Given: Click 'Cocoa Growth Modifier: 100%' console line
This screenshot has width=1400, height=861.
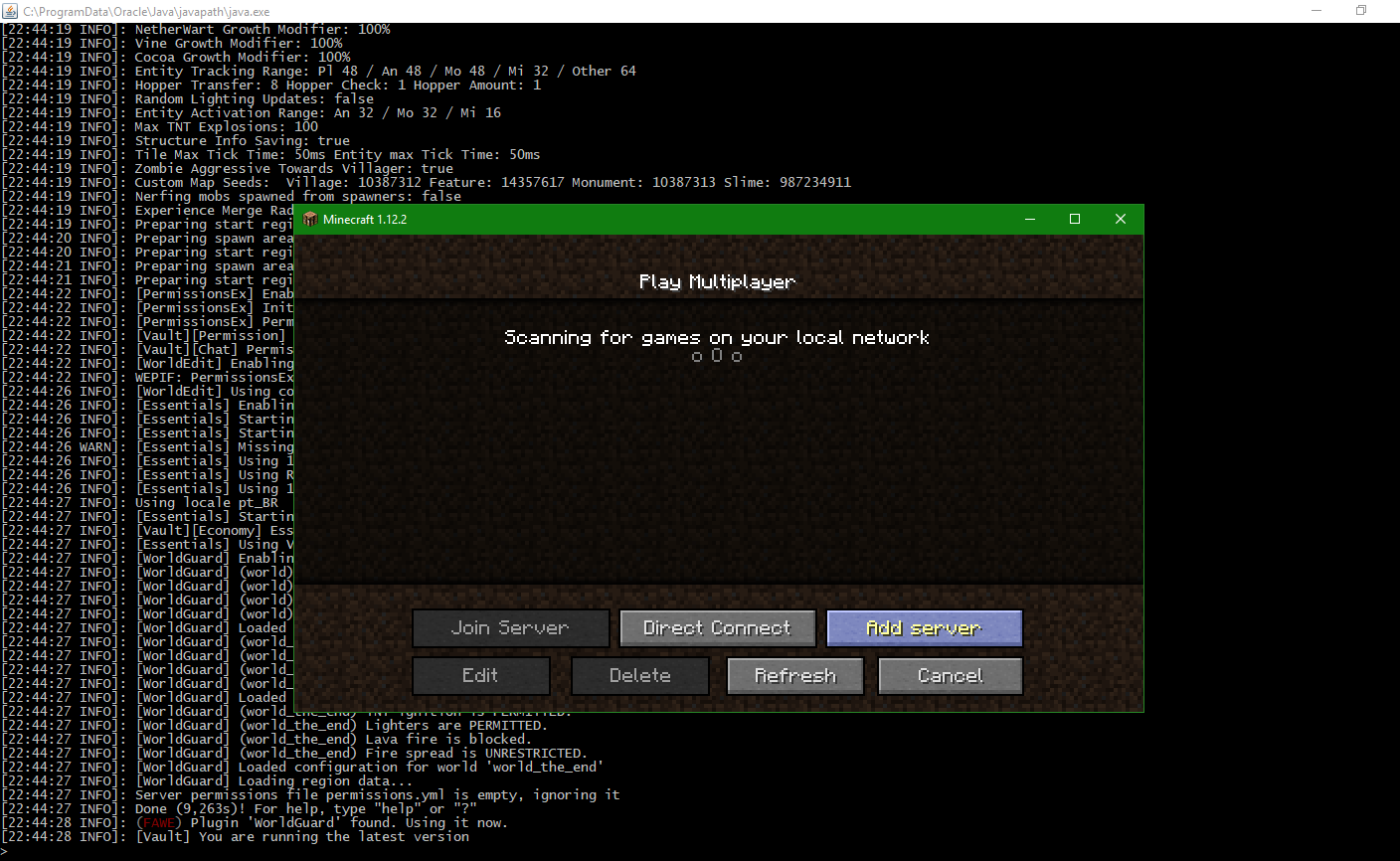Looking at the screenshot, I should 176,58.
